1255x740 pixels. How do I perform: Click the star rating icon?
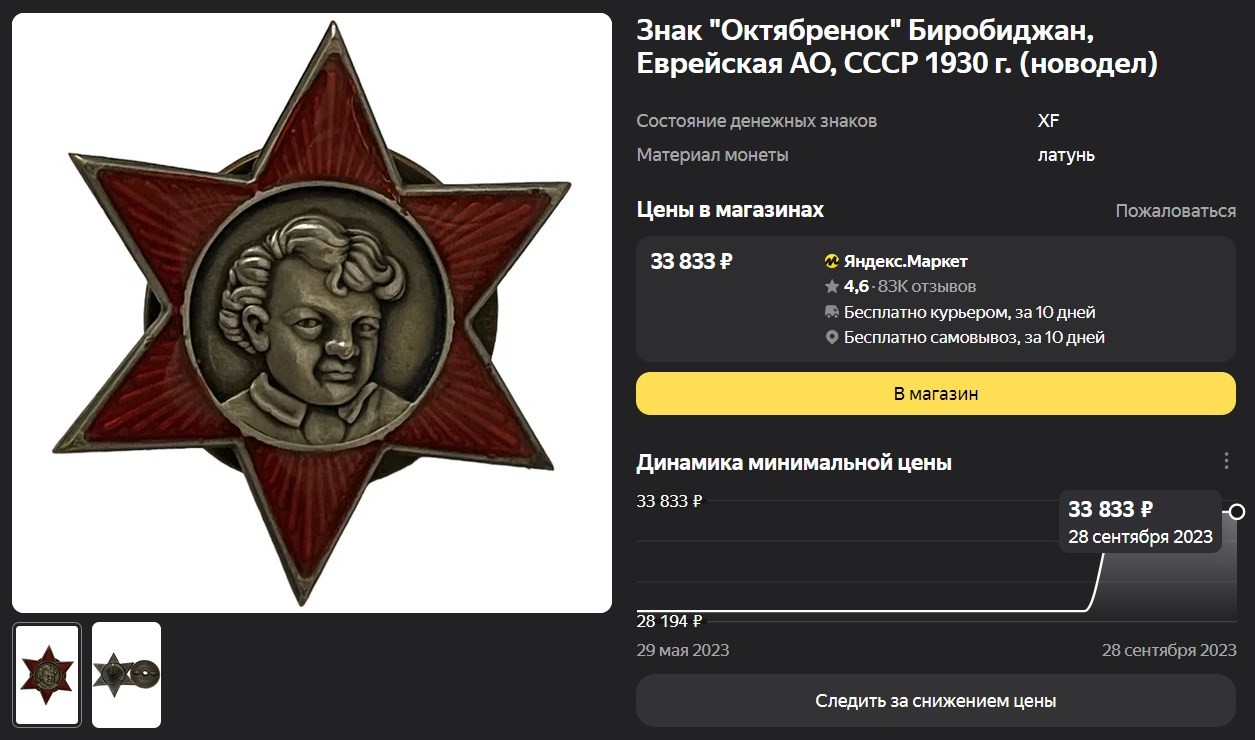coord(831,287)
